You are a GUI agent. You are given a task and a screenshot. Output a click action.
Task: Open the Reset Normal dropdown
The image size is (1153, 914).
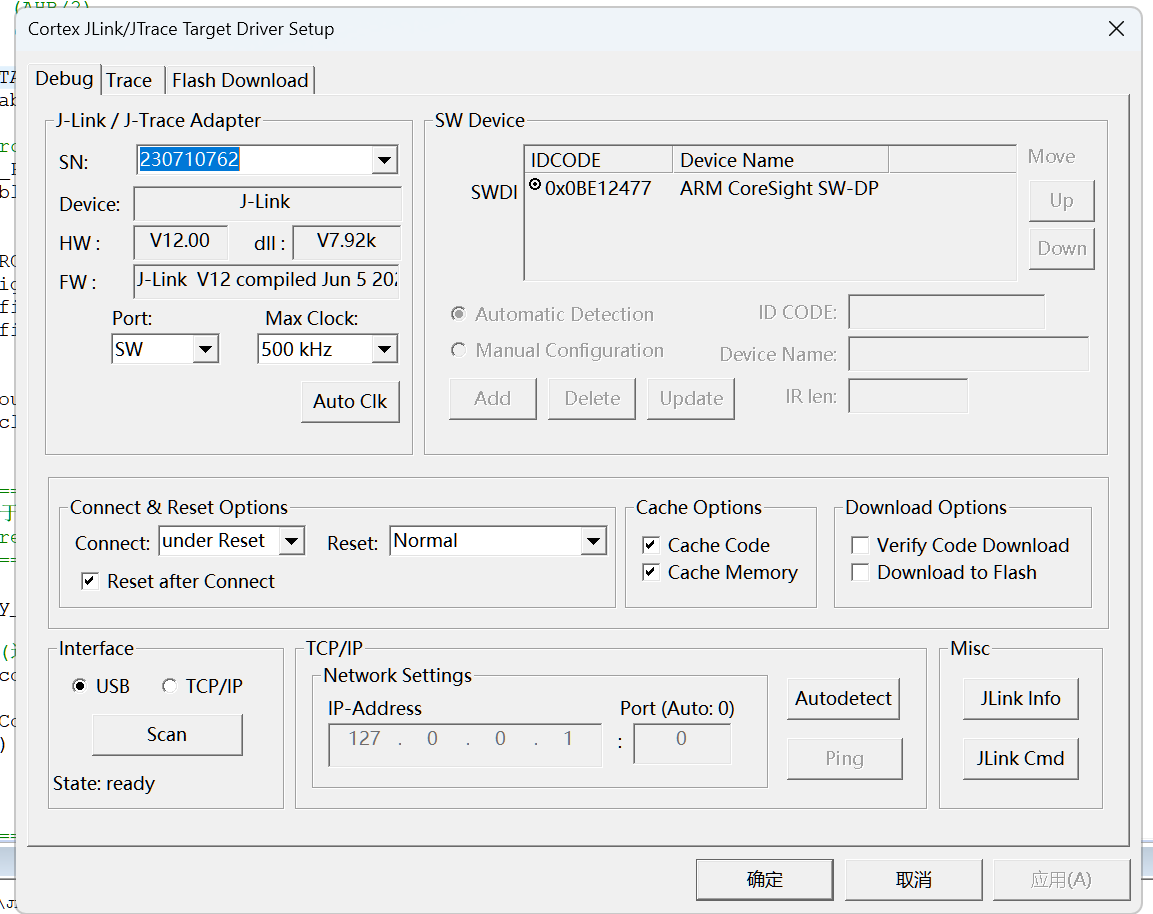[x=593, y=541]
